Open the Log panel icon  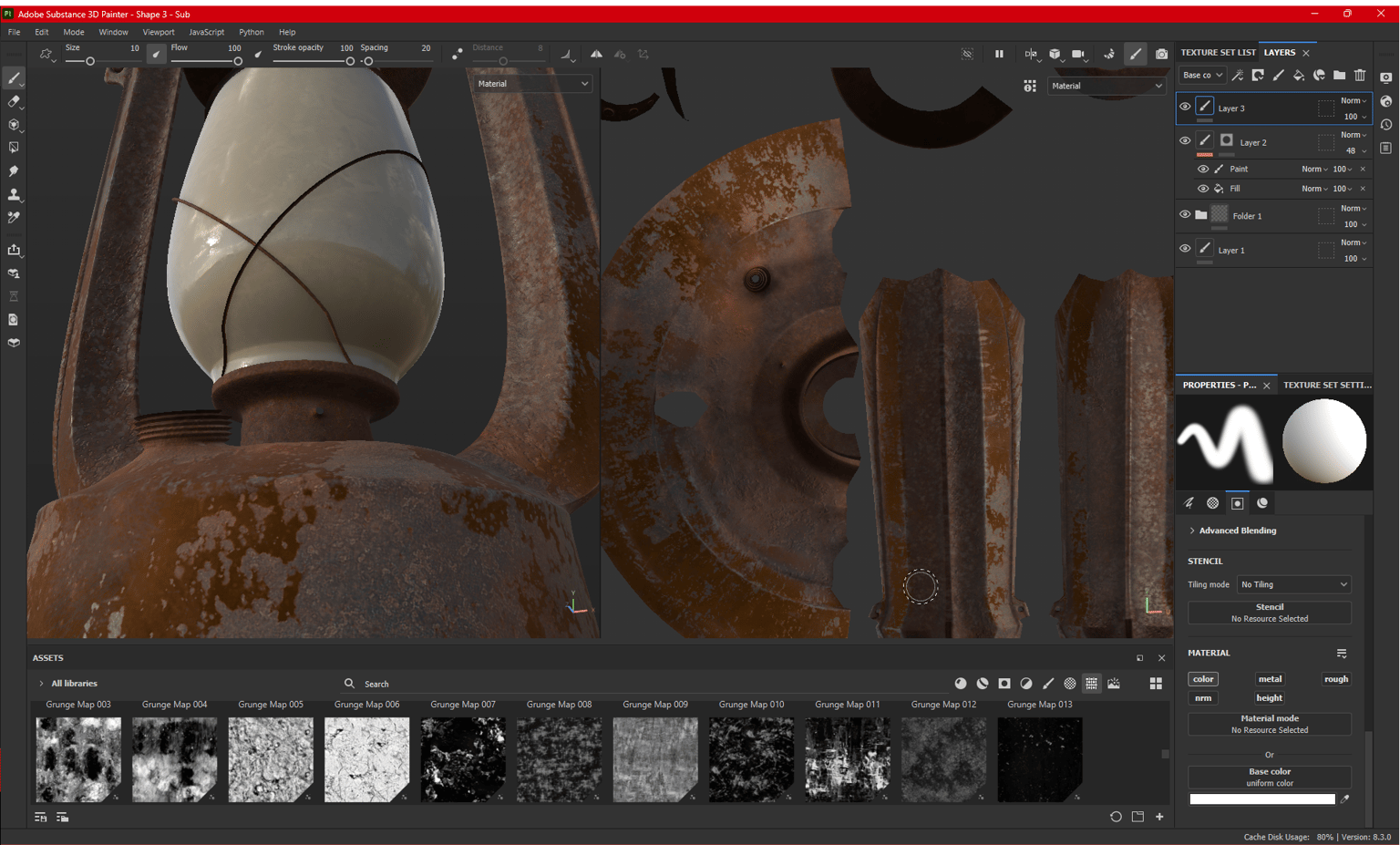click(x=1385, y=148)
